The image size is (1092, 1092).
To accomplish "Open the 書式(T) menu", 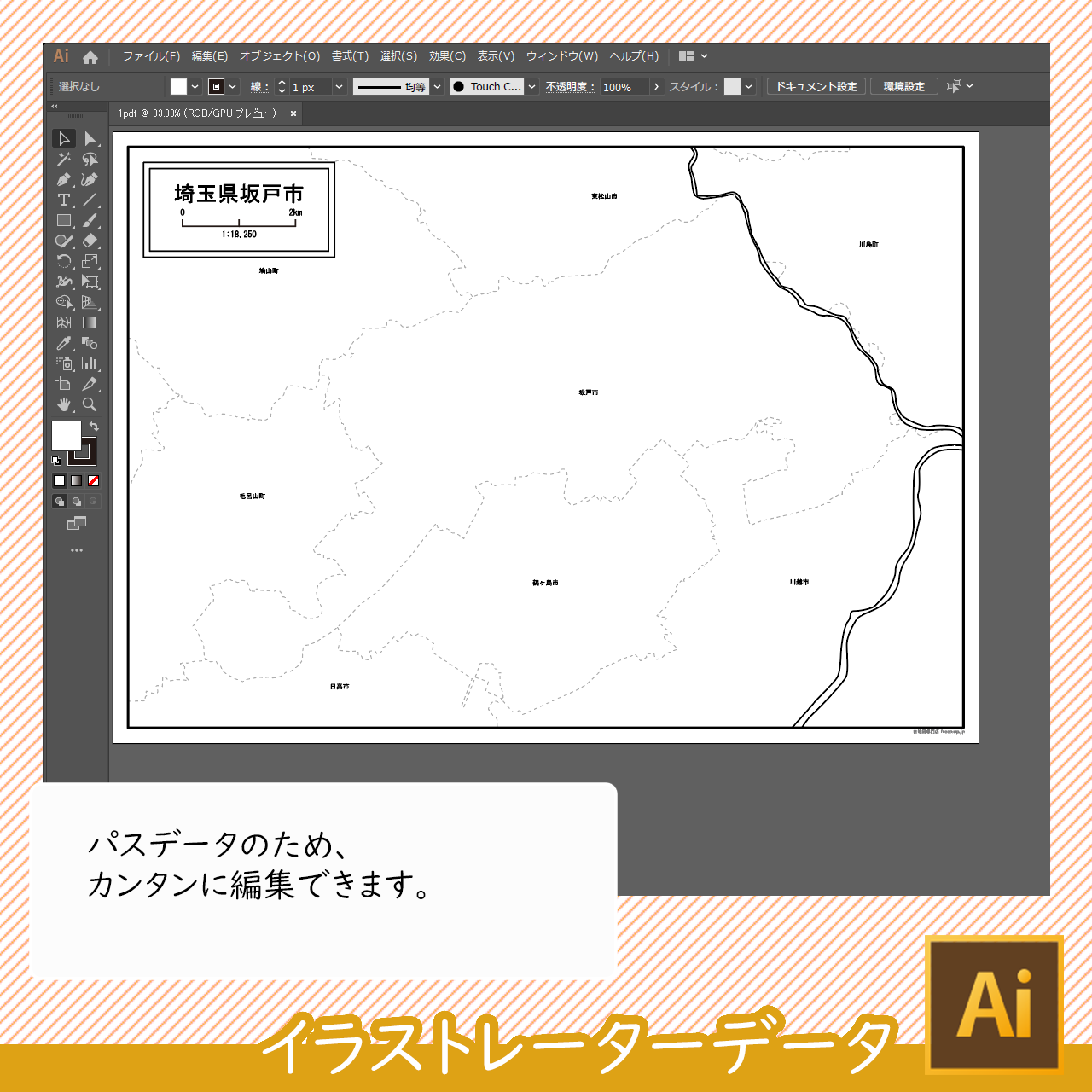I will 351,56.
